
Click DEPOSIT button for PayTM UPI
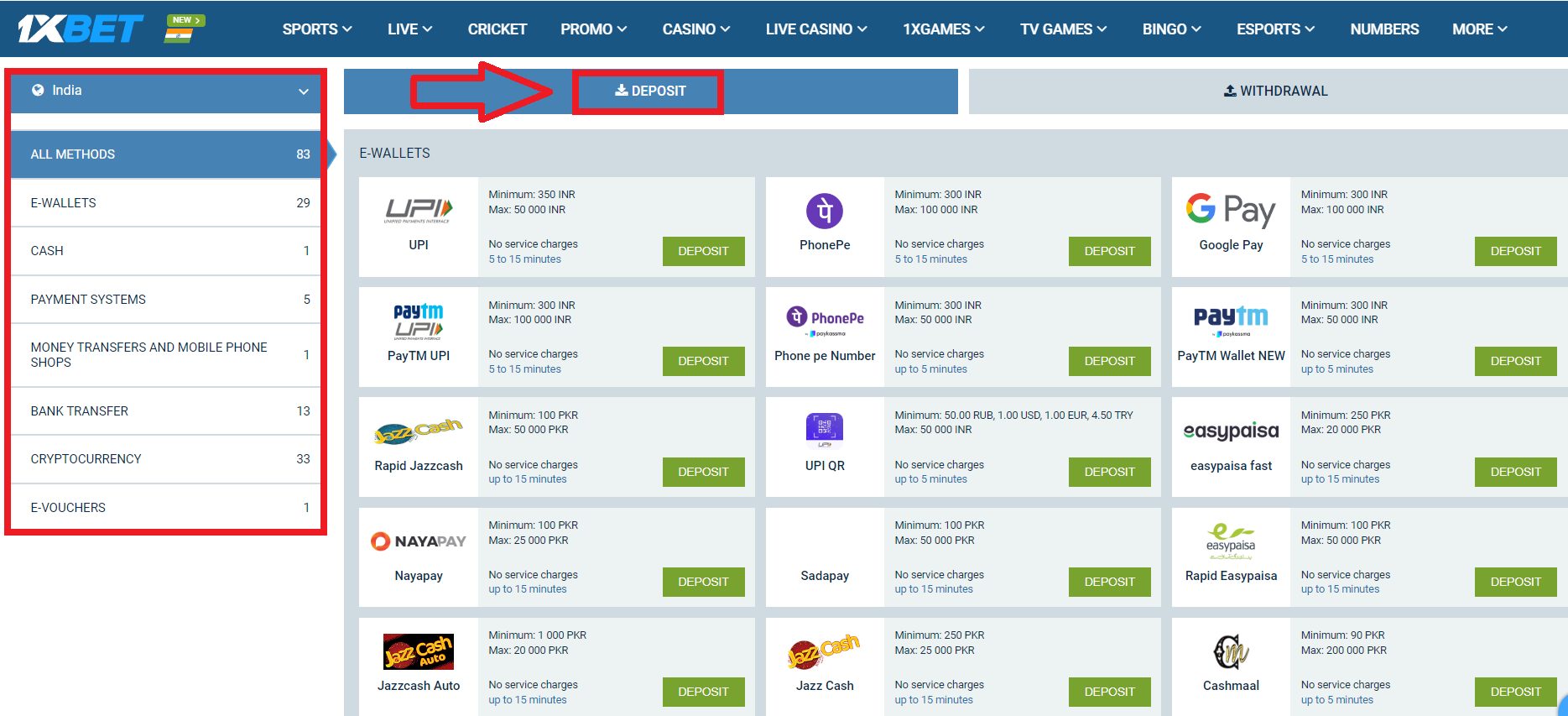point(703,361)
